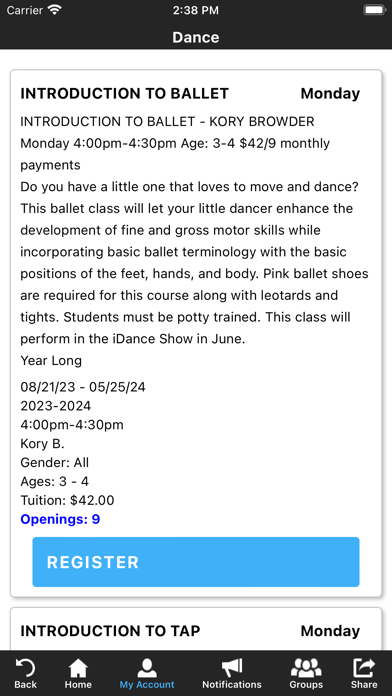Tap the Back arrow icon
Screen dimensions: 392x696
[x=25, y=667]
